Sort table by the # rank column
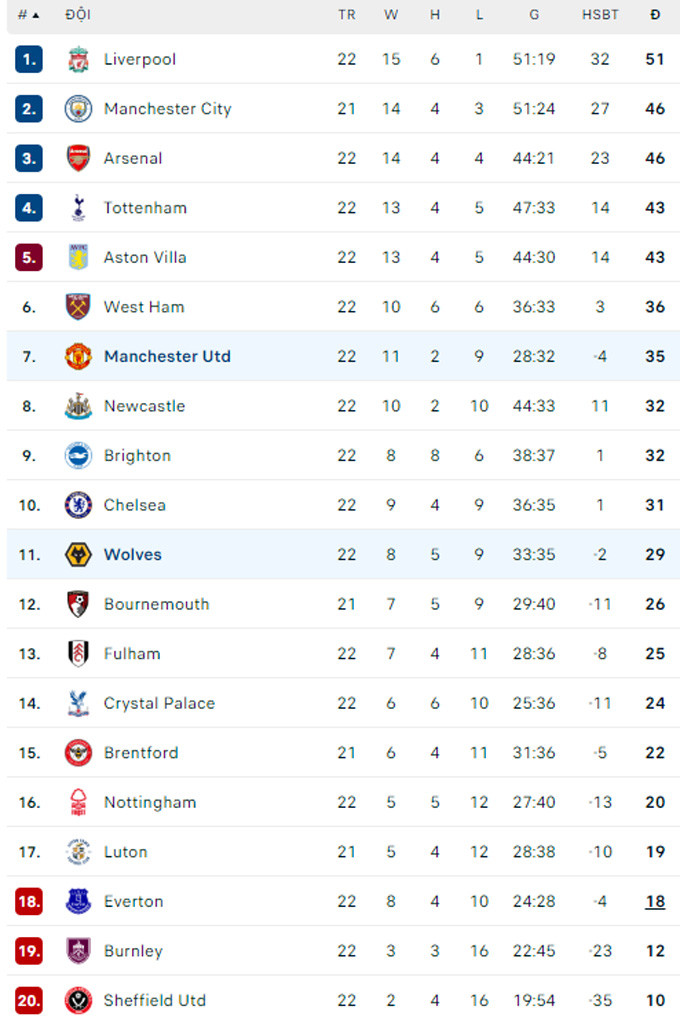Image resolution: width=680 pixels, height=1017 pixels. click(x=28, y=15)
